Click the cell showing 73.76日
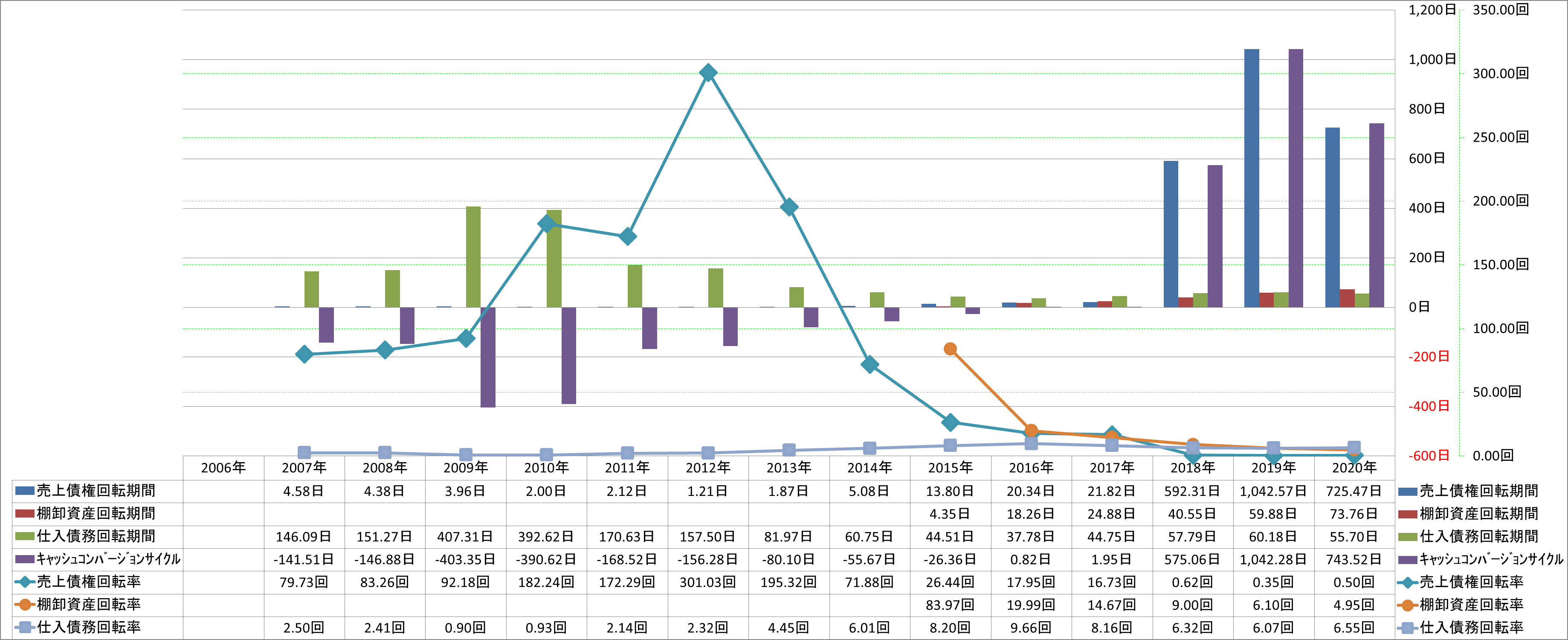The image size is (1568, 640). coord(1354,513)
